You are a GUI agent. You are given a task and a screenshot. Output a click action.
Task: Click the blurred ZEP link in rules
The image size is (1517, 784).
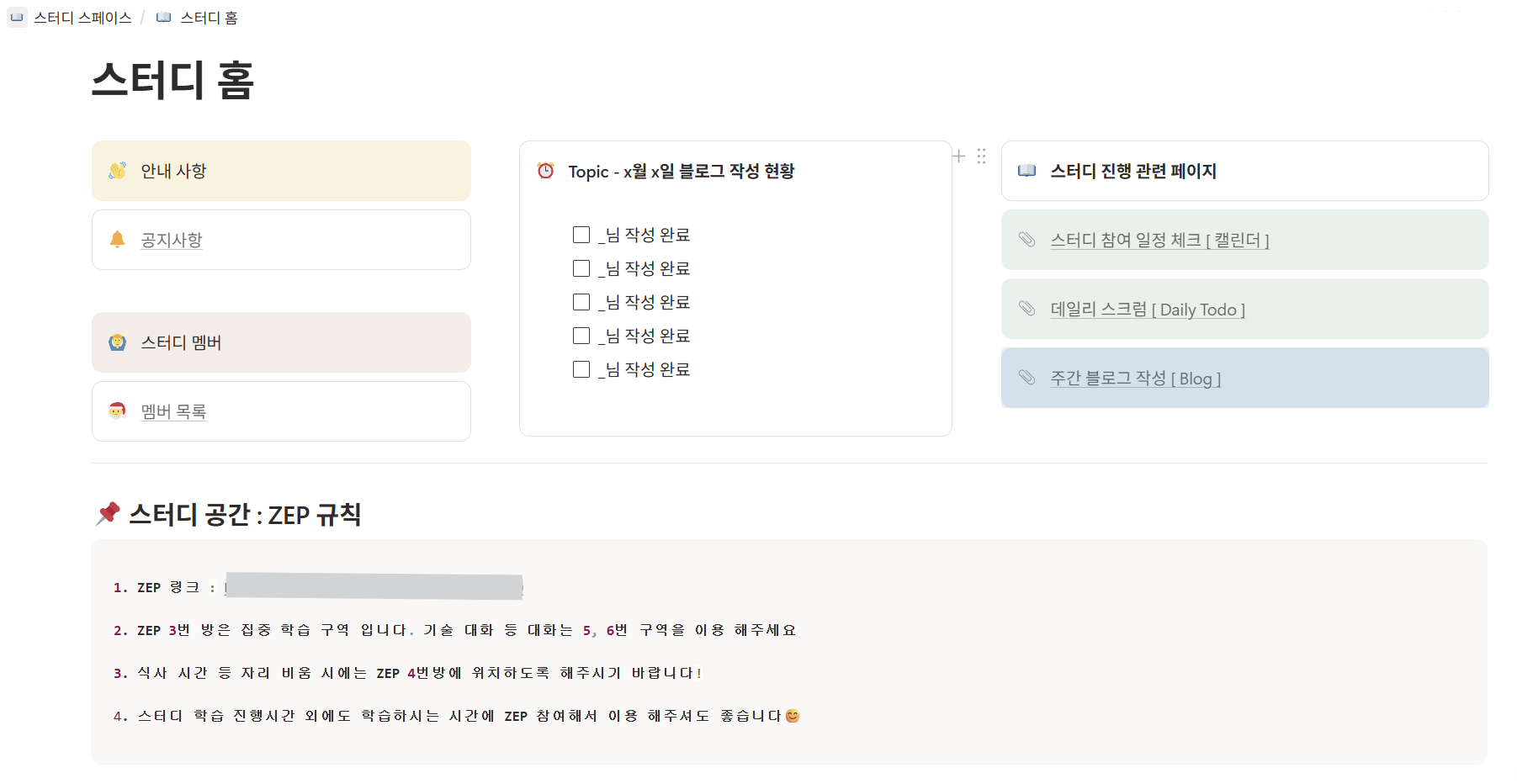[374, 586]
